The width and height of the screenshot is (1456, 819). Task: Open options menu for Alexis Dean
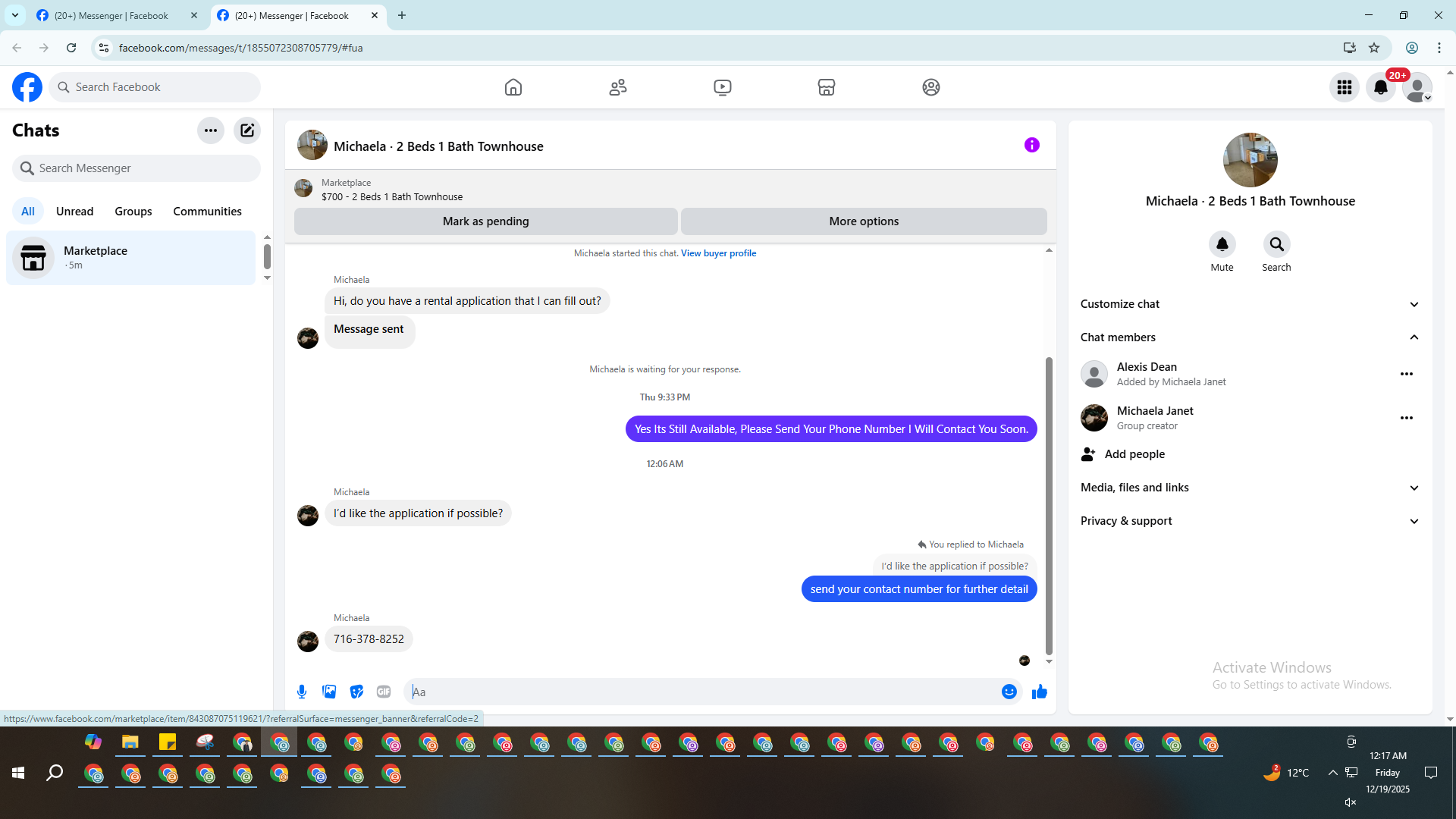[x=1406, y=374]
